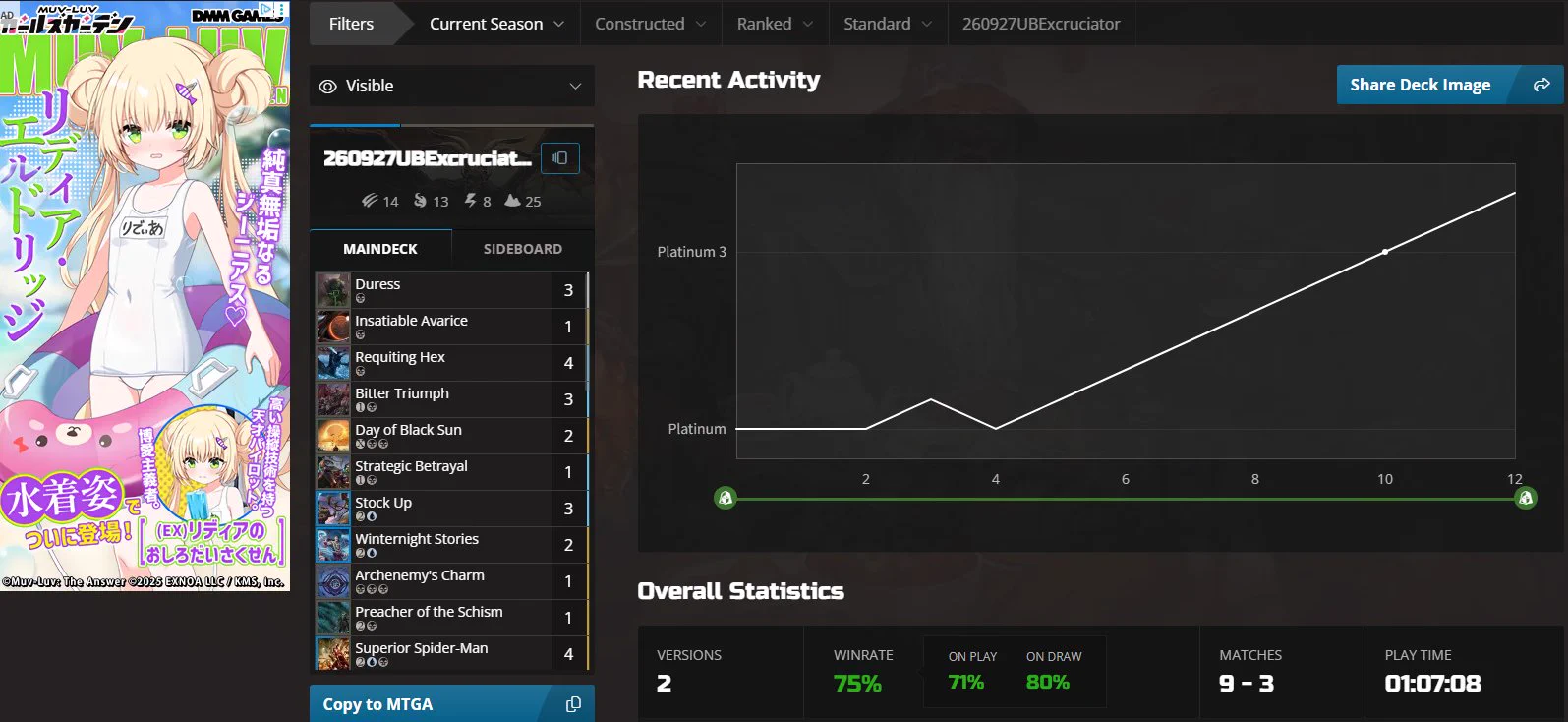
Task: Expand the Ranked mode dropdown
Action: click(776, 24)
